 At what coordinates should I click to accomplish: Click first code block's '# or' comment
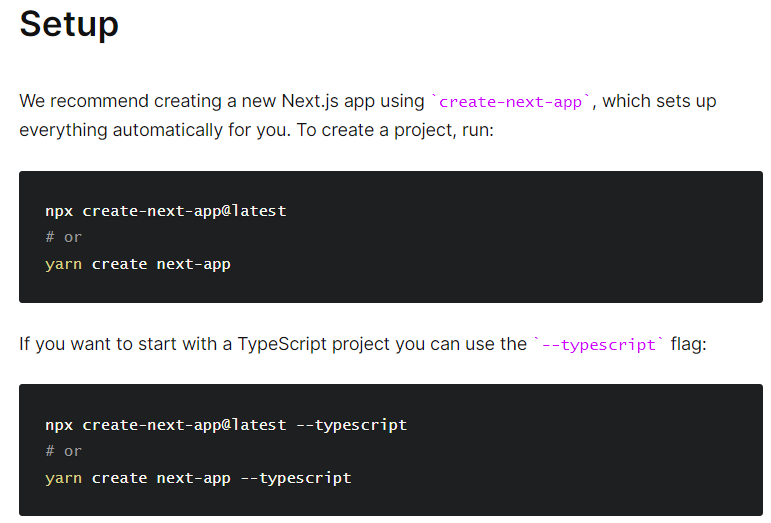point(63,237)
